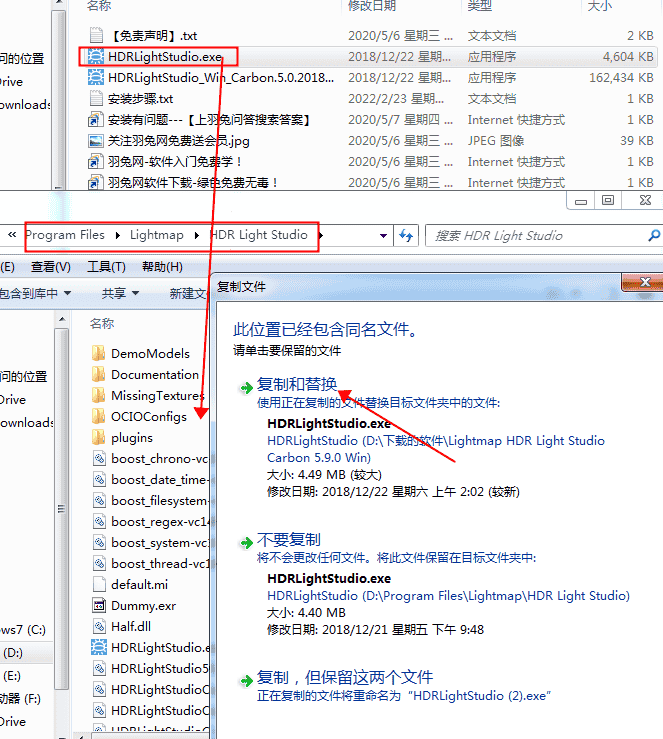663x739 pixels.
Task: Click the refresh button beside the address bar
Action: [x=406, y=235]
